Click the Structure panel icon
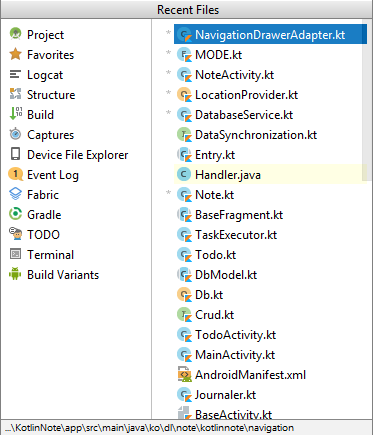Image resolution: width=373 pixels, height=435 pixels. [15, 94]
